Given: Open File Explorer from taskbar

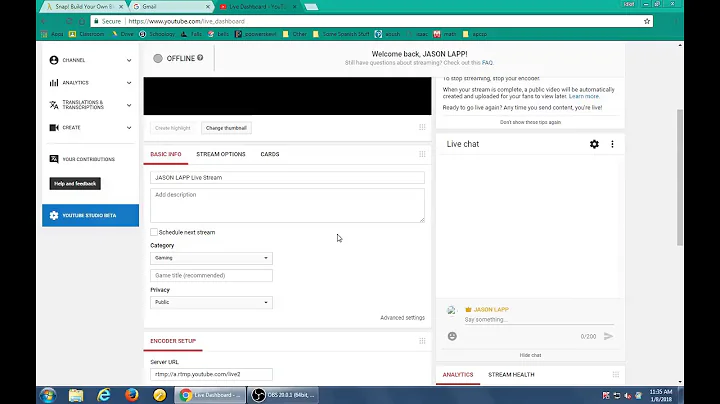Looking at the screenshot, I should point(76,395).
